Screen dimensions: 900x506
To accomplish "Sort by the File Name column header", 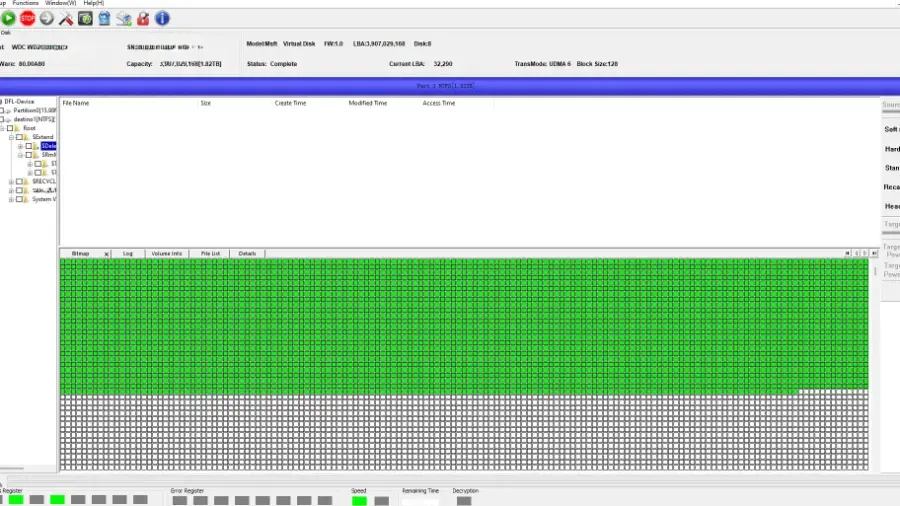I will click(76, 103).
